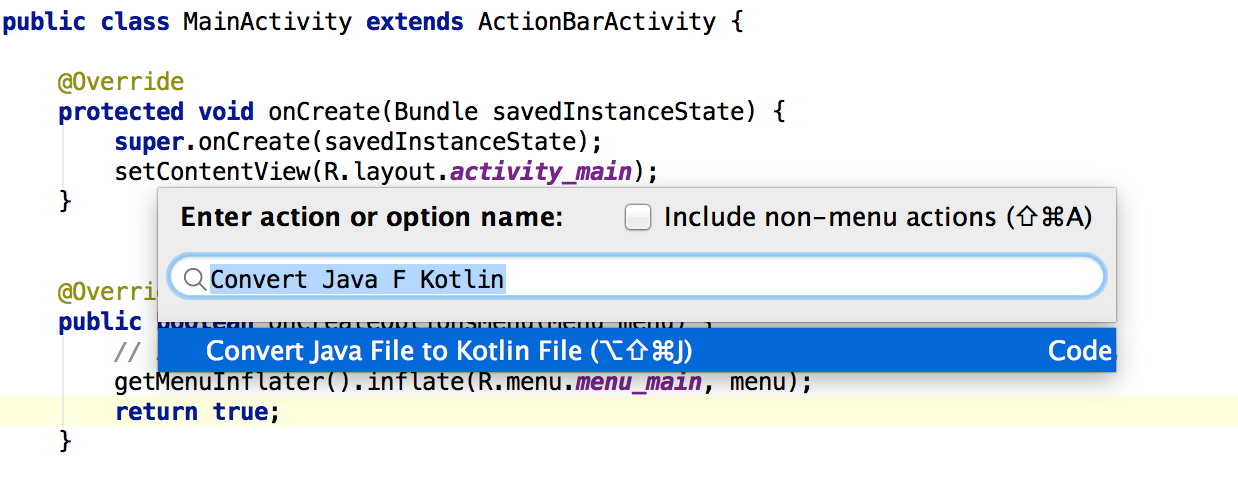Click the Include non-menu actions label text
This screenshot has height=489, width=1238.
[878, 217]
